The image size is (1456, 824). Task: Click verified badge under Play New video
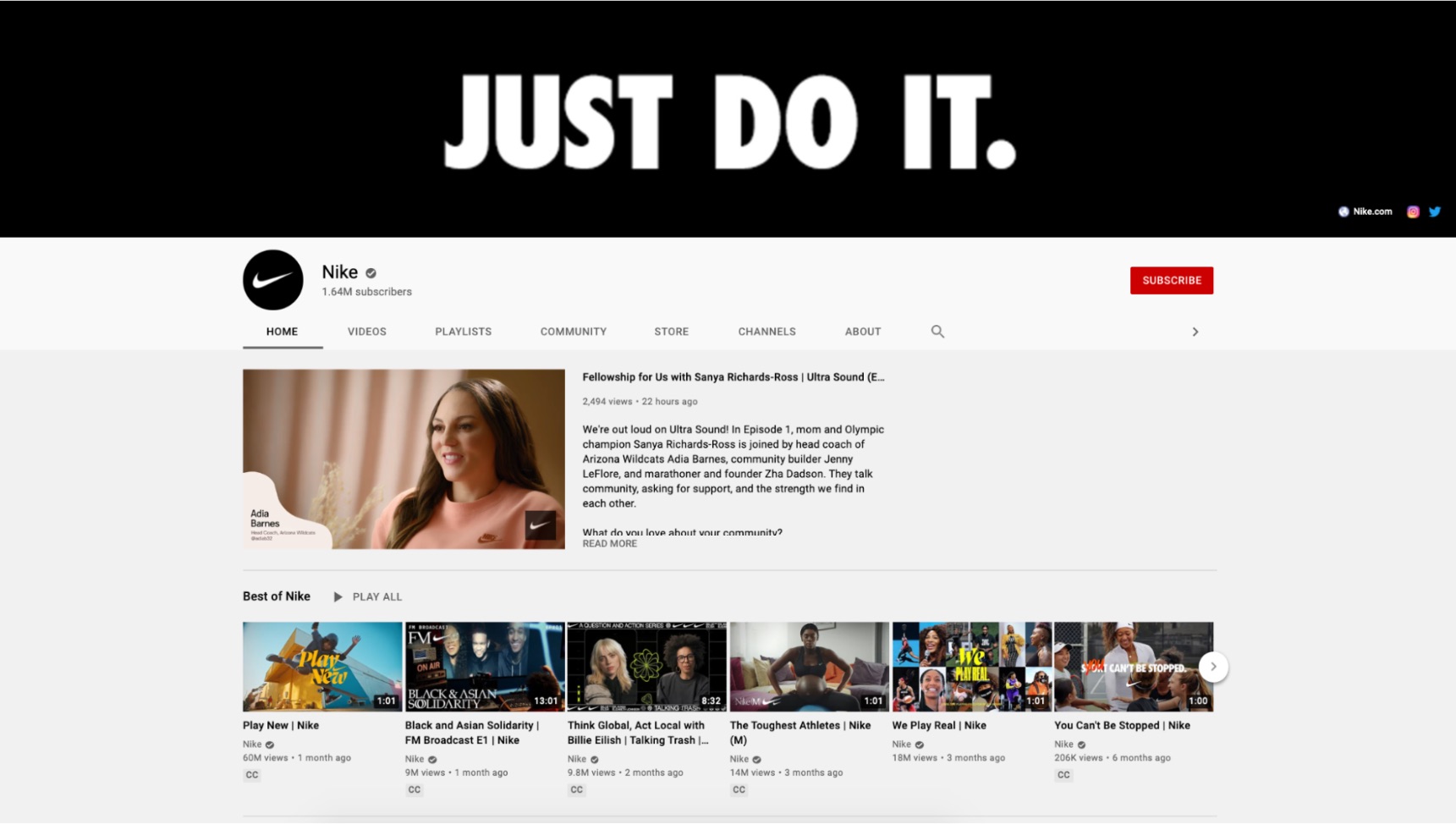pos(270,744)
